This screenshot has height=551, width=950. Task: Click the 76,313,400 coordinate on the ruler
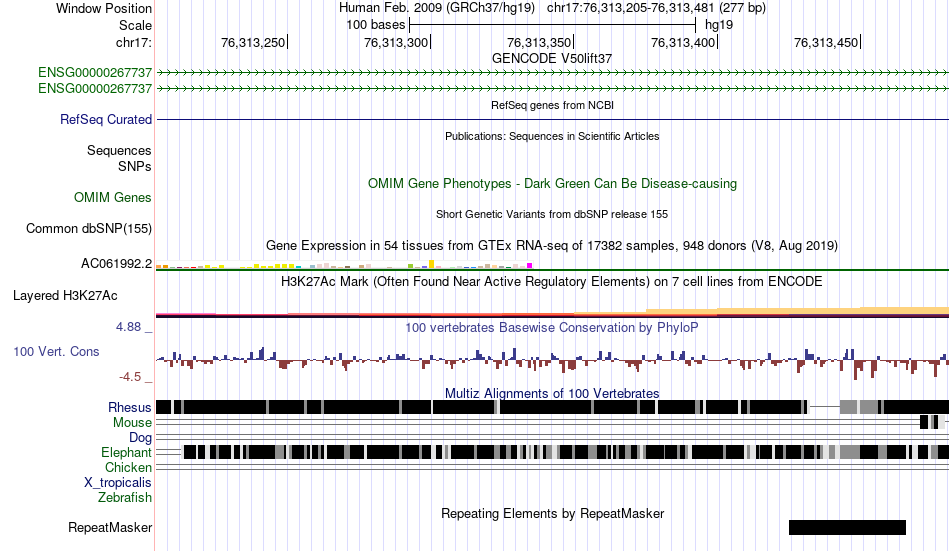pyautogui.click(x=682, y=42)
